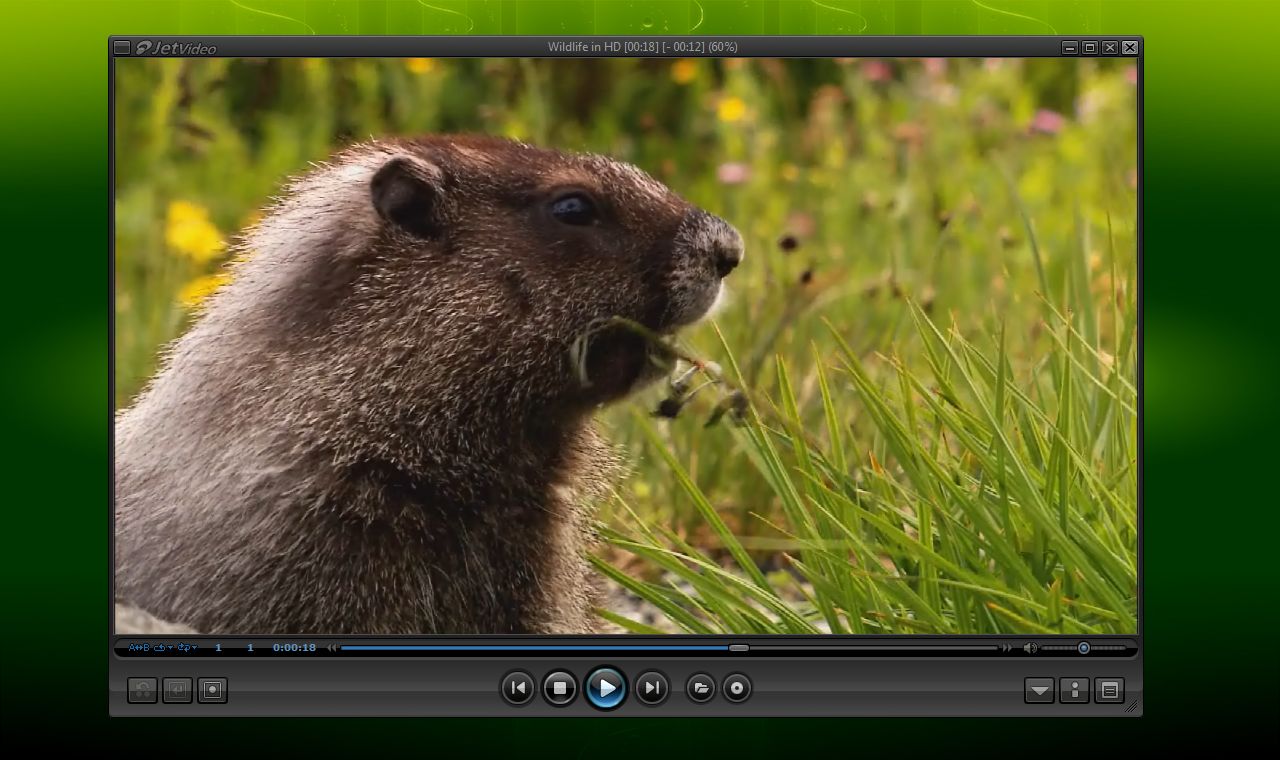Screen dimensions: 1280x760
Task: Start playback with the blue Play button
Action: click(x=606, y=688)
